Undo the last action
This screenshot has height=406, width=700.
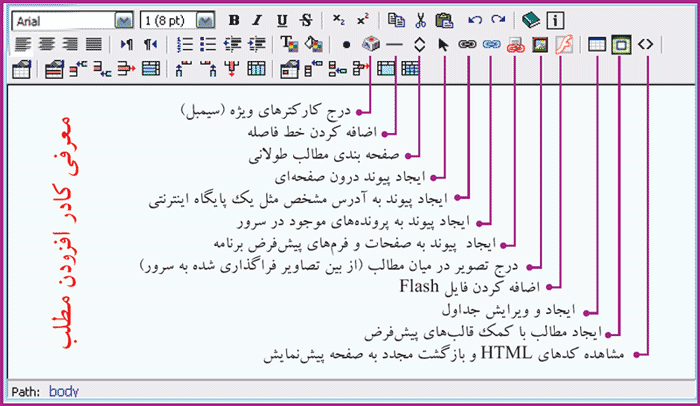(x=475, y=19)
